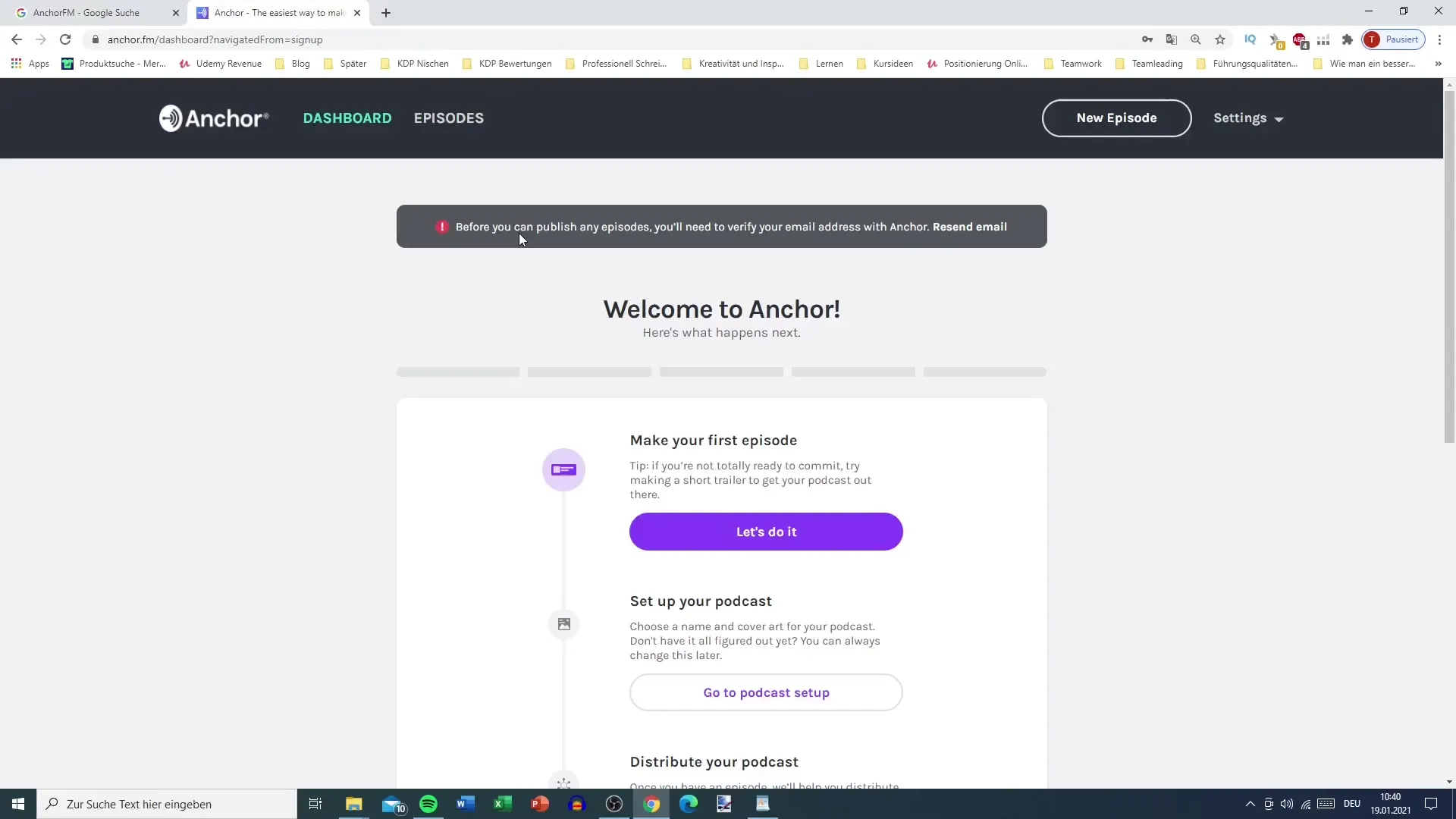Click the red exclamation alert icon

pos(441,227)
